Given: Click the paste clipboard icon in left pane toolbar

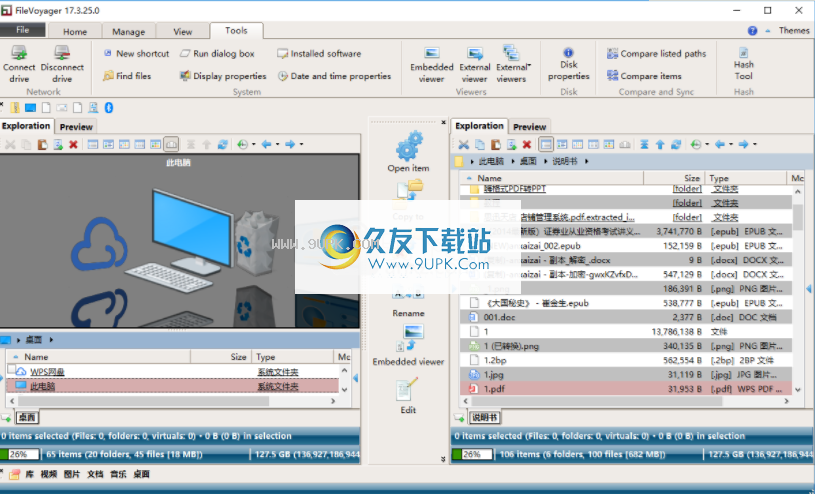Looking at the screenshot, I should coord(42,144).
